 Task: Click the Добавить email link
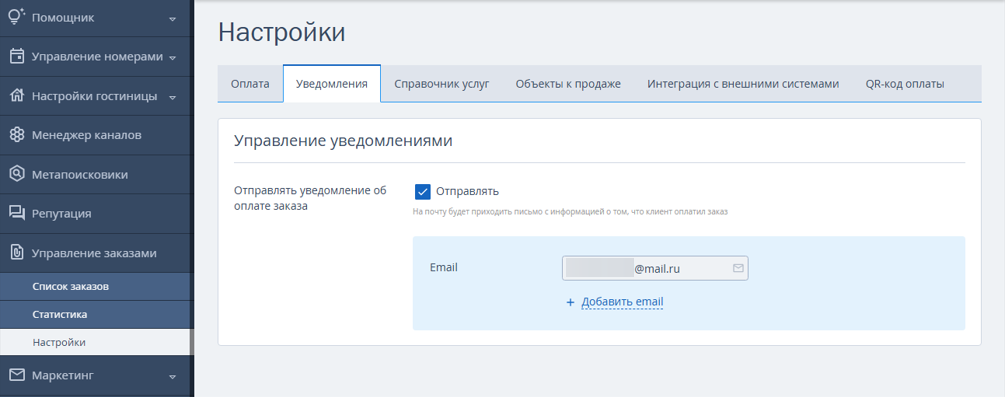point(622,302)
